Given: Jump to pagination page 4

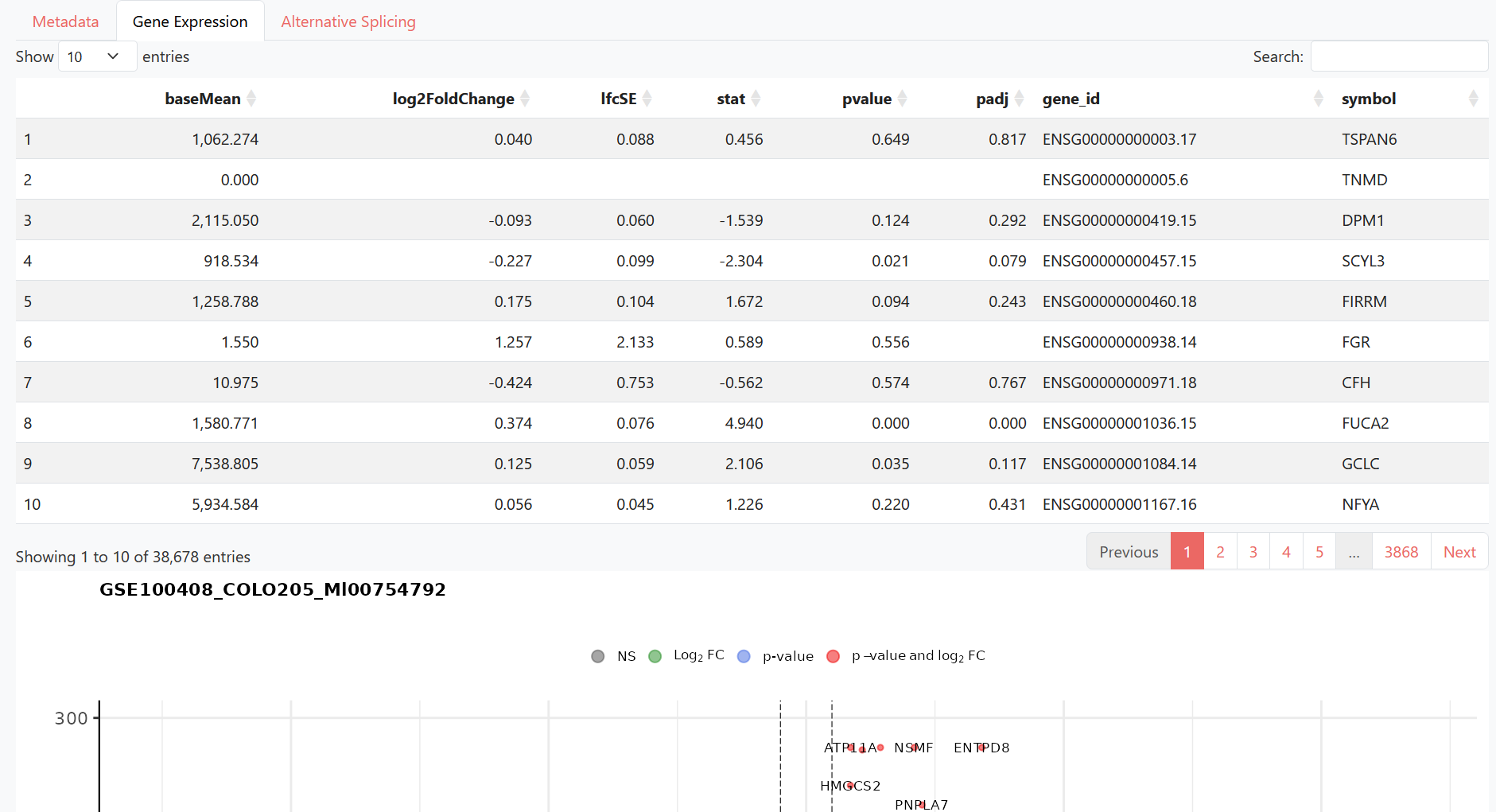Looking at the screenshot, I should pos(1286,552).
